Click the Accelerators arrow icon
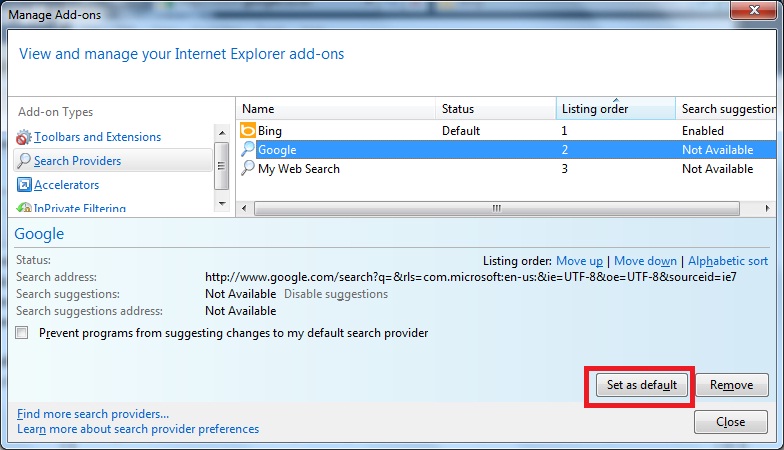784x450 pixels. [24, 184]
